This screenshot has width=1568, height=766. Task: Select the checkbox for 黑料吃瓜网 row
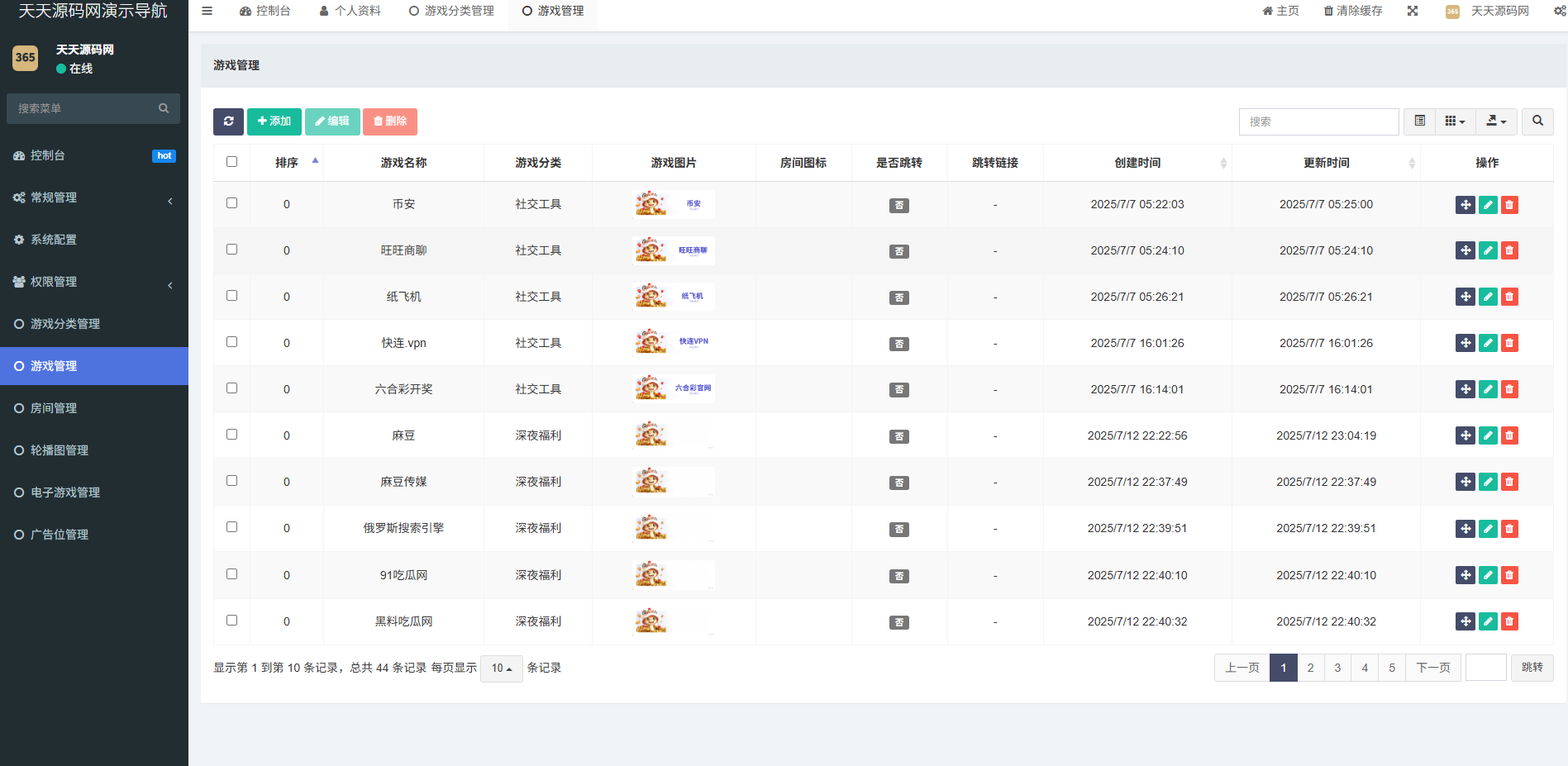[231, 621]
